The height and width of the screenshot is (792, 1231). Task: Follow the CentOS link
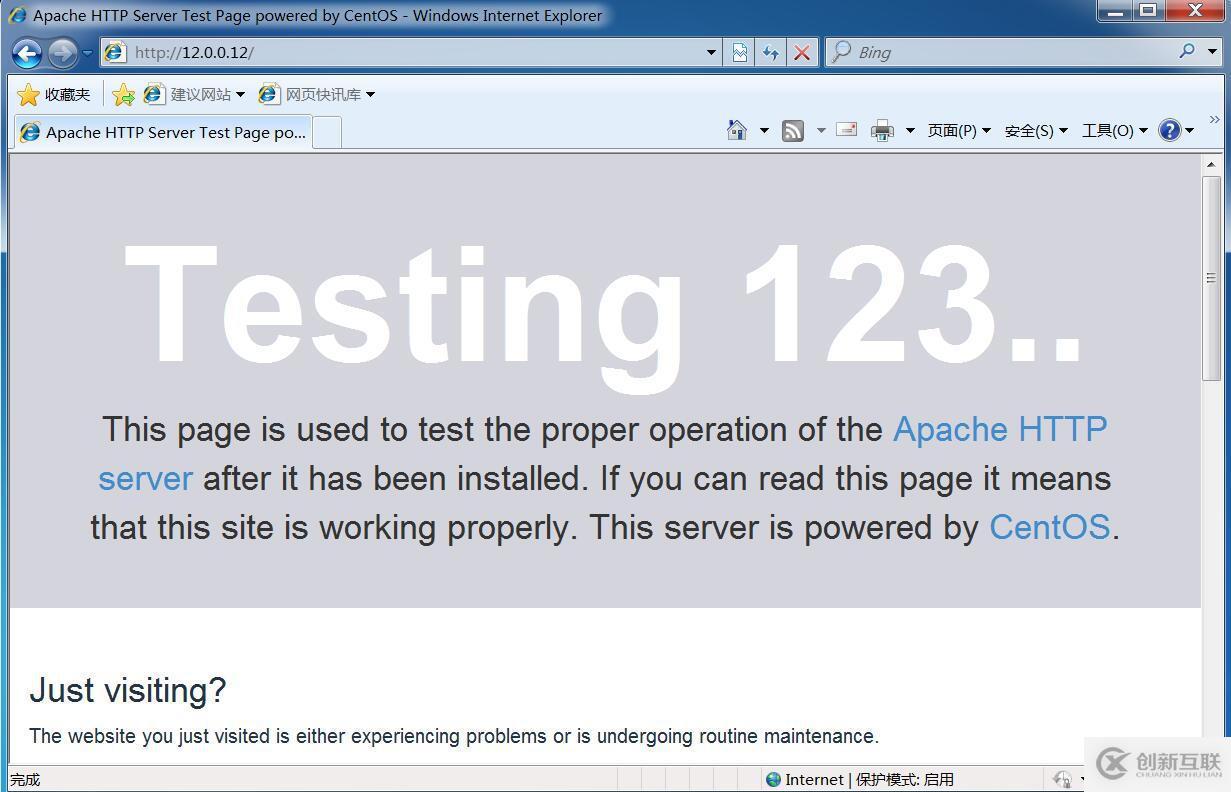point(1049,527)
